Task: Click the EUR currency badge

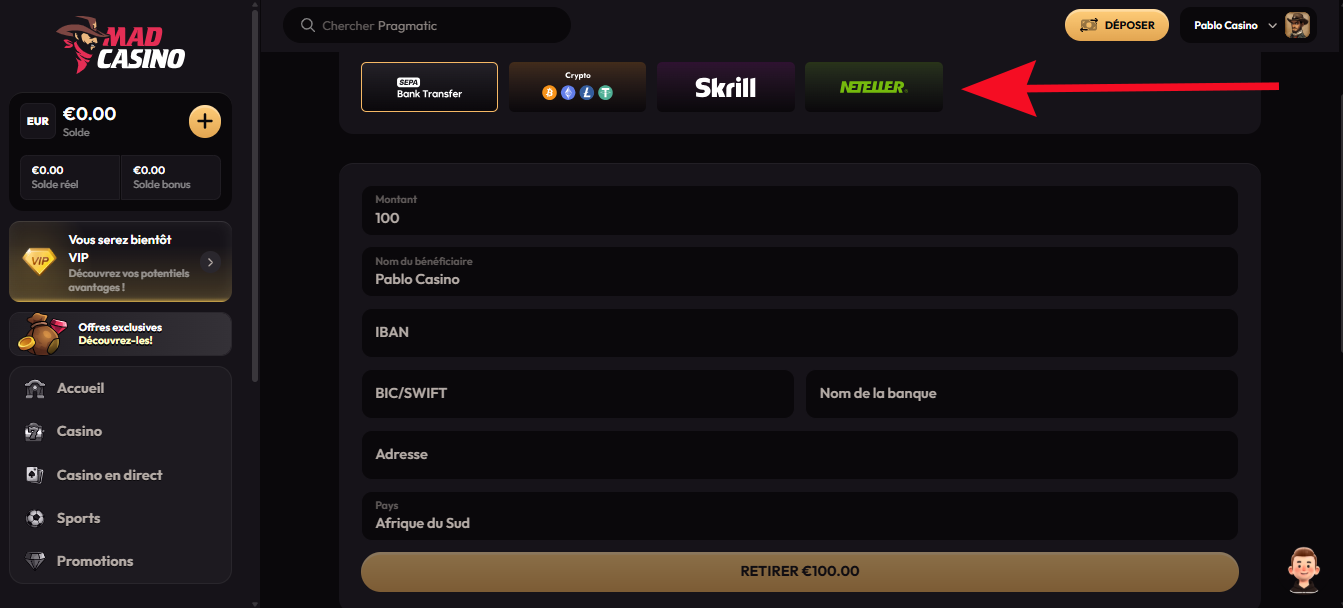Action: pos(38,121)
